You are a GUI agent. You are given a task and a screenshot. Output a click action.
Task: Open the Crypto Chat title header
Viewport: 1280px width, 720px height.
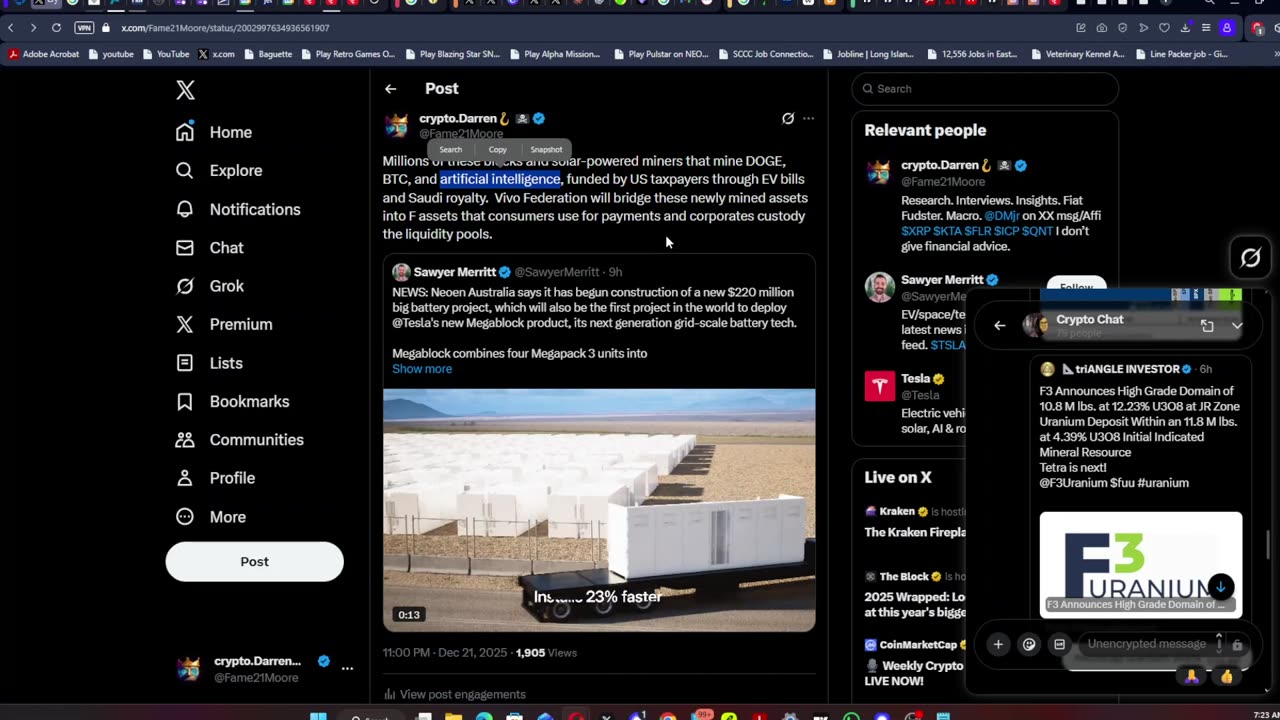point(1089,320)
